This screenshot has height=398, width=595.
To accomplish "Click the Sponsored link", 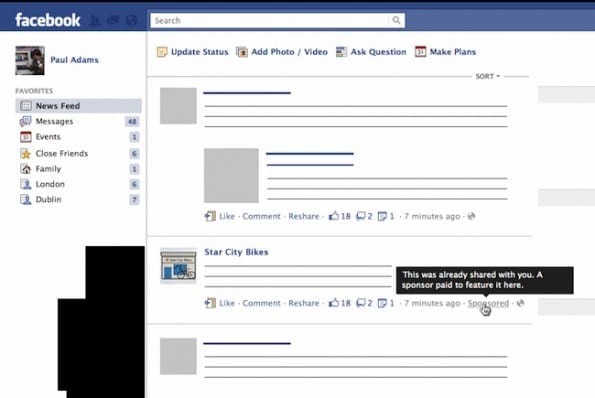I will tap(488, 303).
